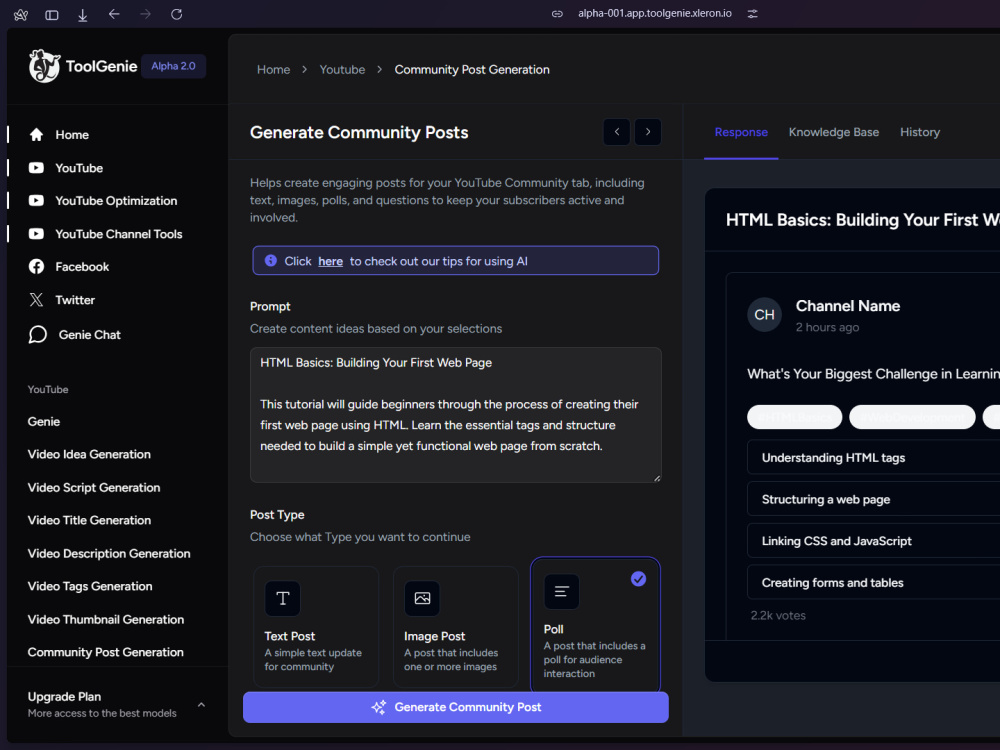
Task: Click the Poll lines icon
Action: [562, 591]
